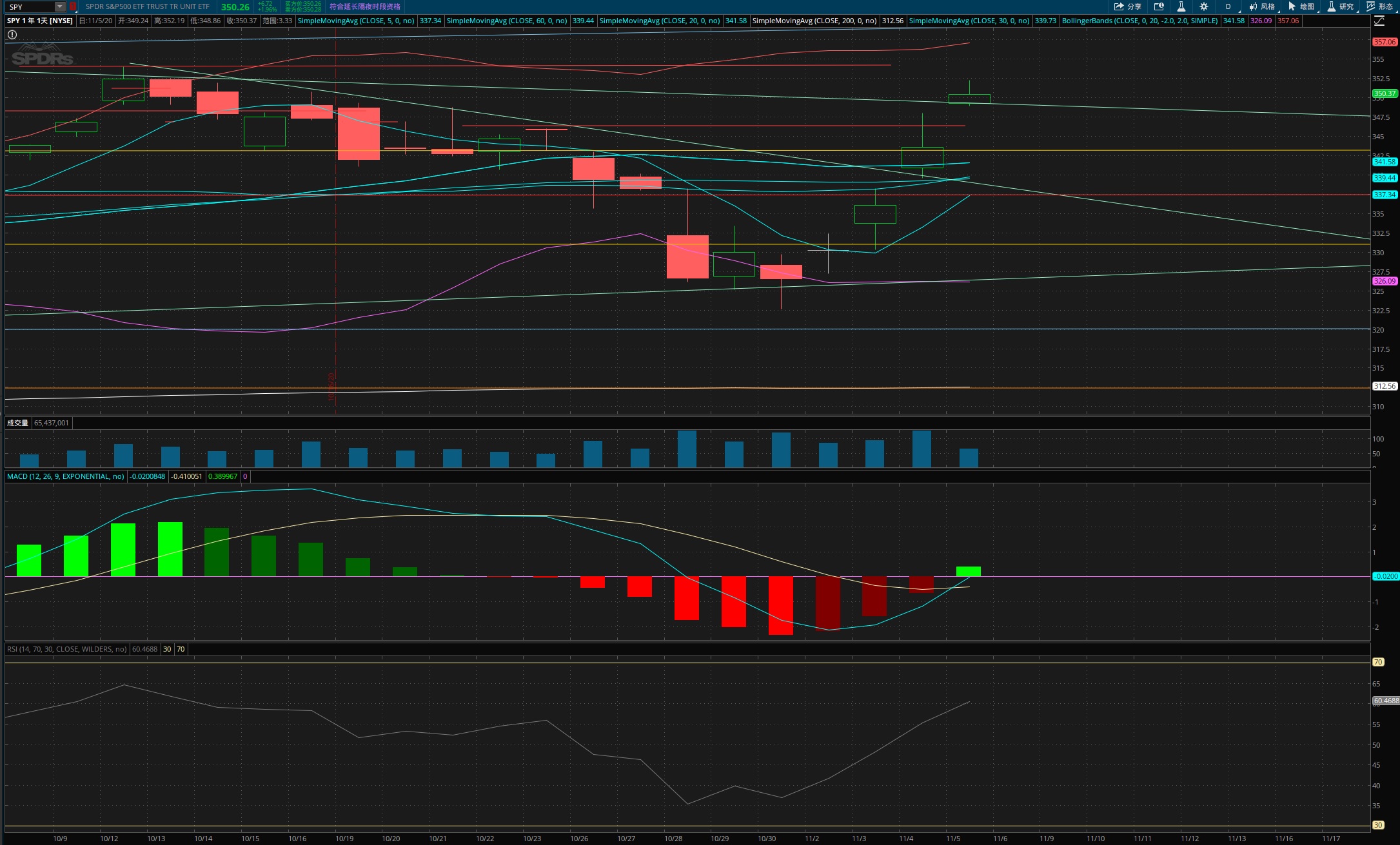Click the RSI 30 oversold level bubble
The height and width of the screenshot is (845, 1400).
[1378, 825]
